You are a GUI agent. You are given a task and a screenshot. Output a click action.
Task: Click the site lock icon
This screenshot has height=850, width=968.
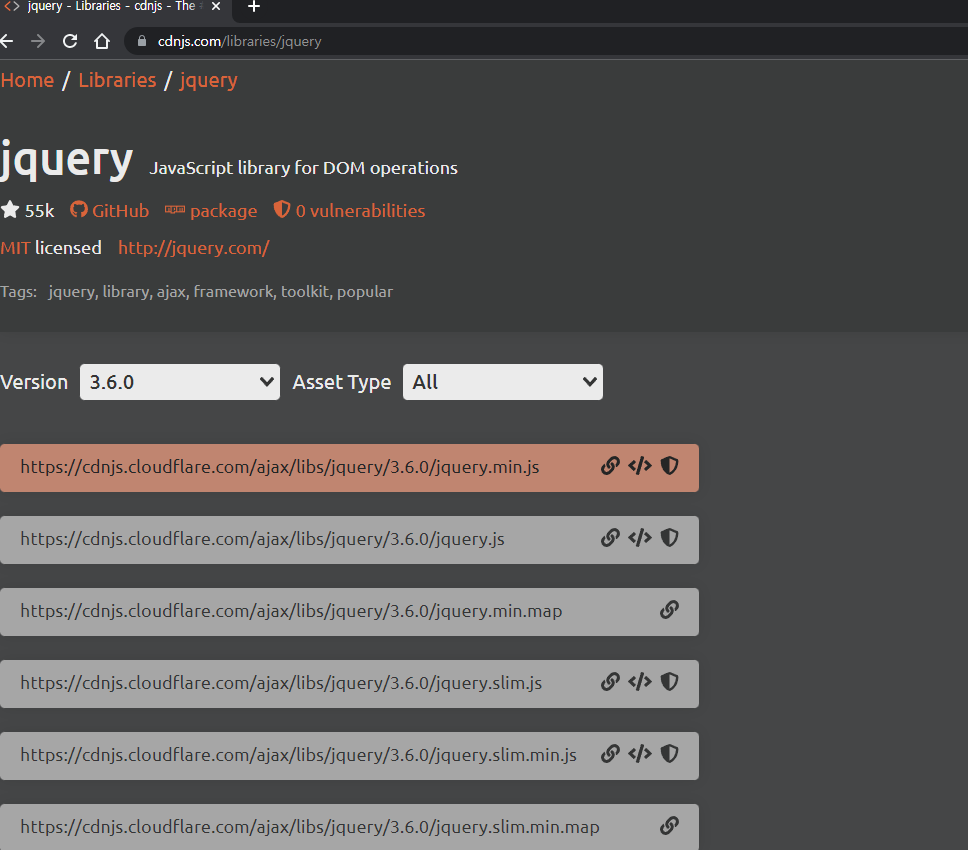pyautogui.click(x=142, y=41)
